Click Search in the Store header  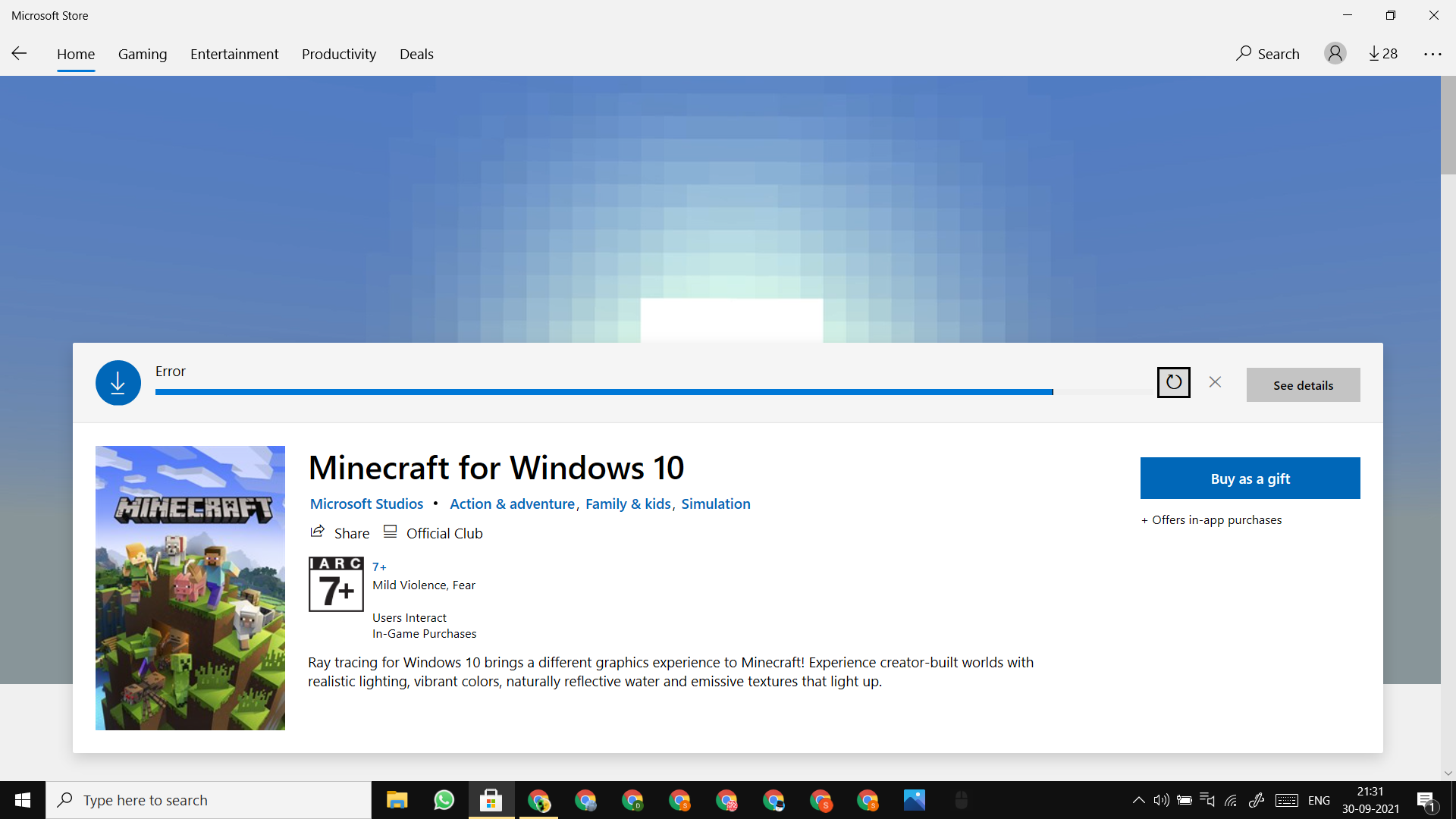point(1267,53)
